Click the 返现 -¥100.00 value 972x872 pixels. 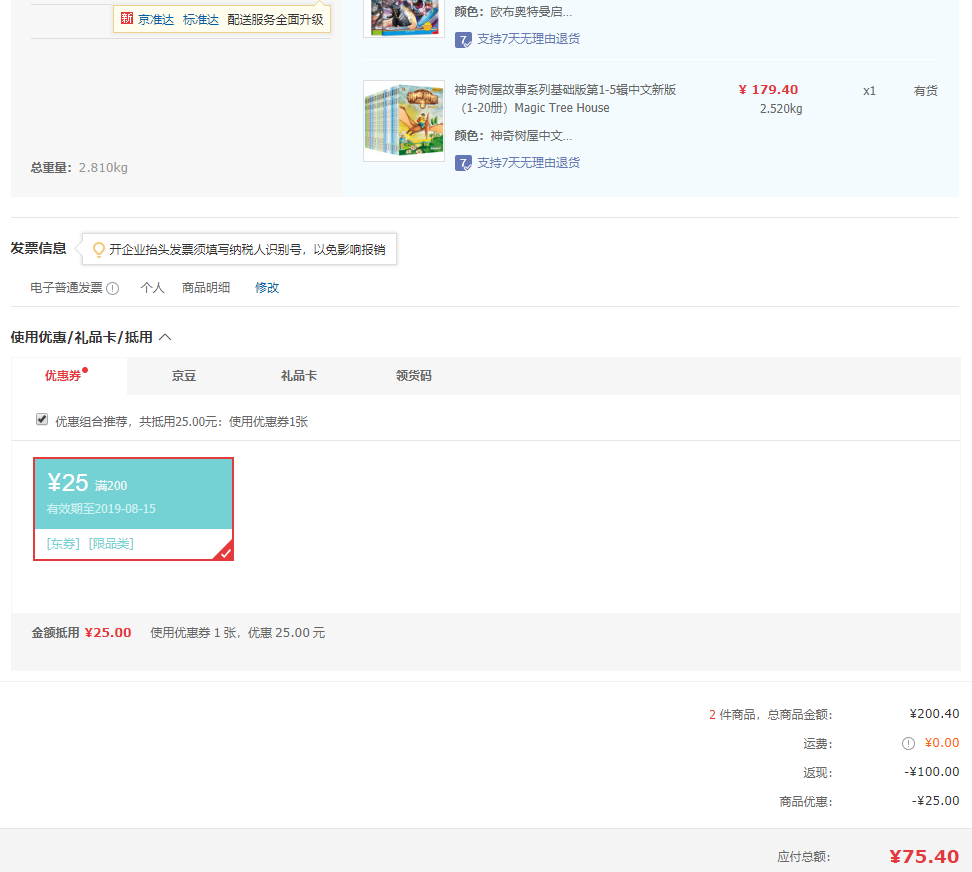point(932,772)
